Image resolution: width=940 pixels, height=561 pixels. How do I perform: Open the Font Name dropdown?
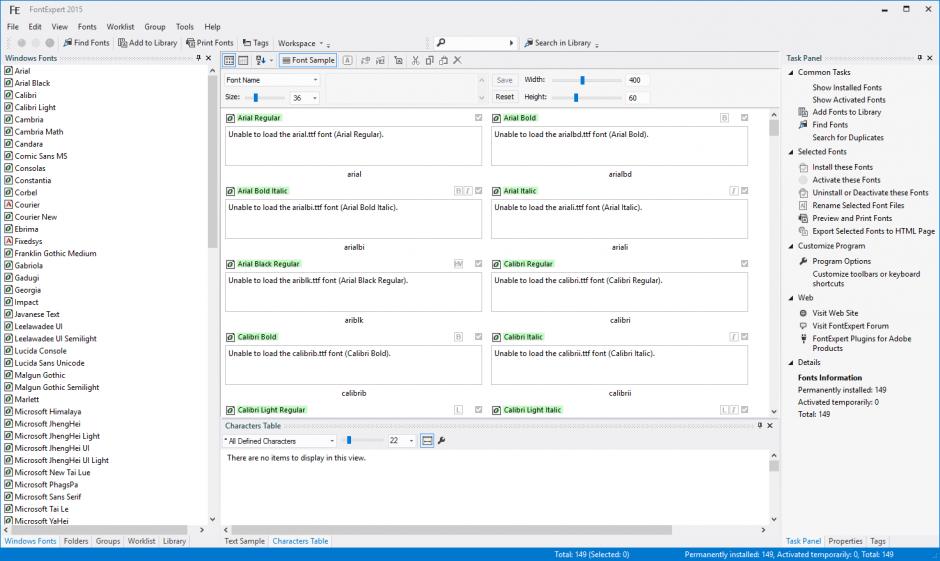272,80
